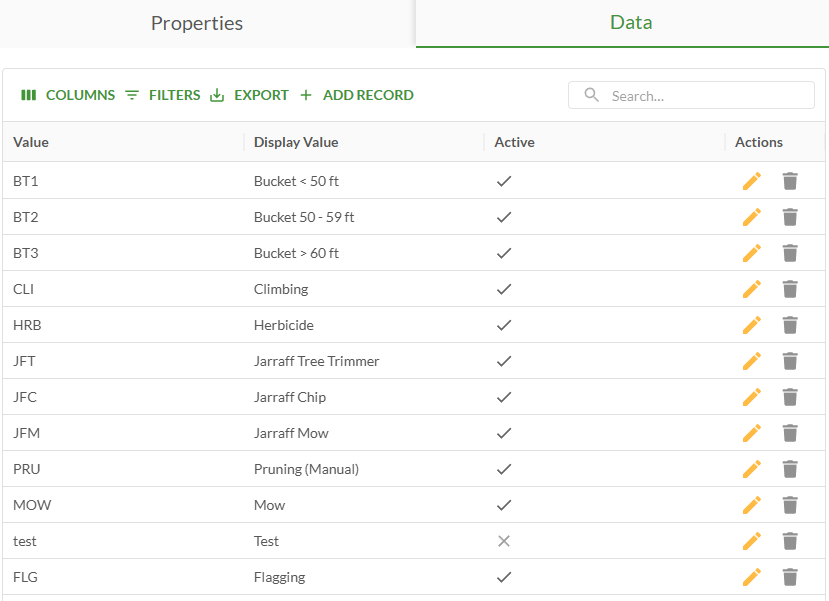The height and width of the screenshot is (601, 829).
Task: Sort by the Display Value column header
Action: pos(296,142)
